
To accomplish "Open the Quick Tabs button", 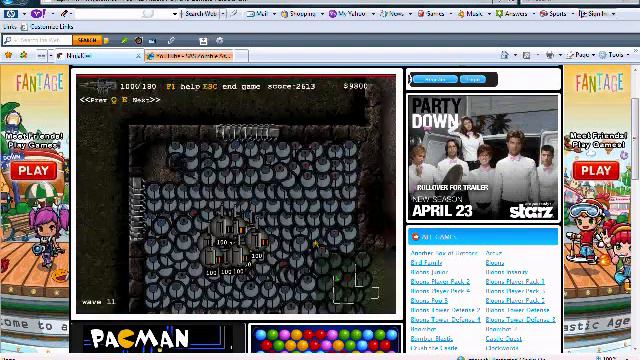I will click(41, 56).
